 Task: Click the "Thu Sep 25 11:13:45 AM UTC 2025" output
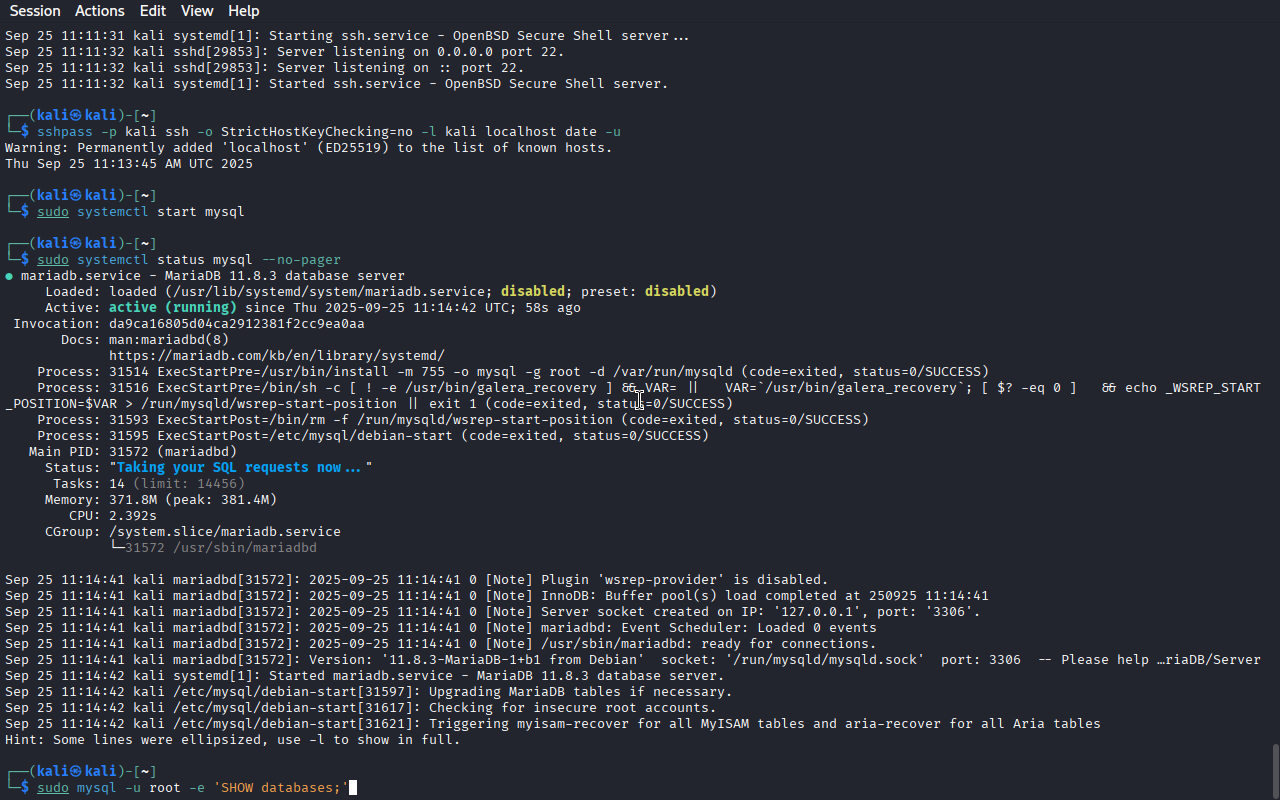(x=129, y=164)
